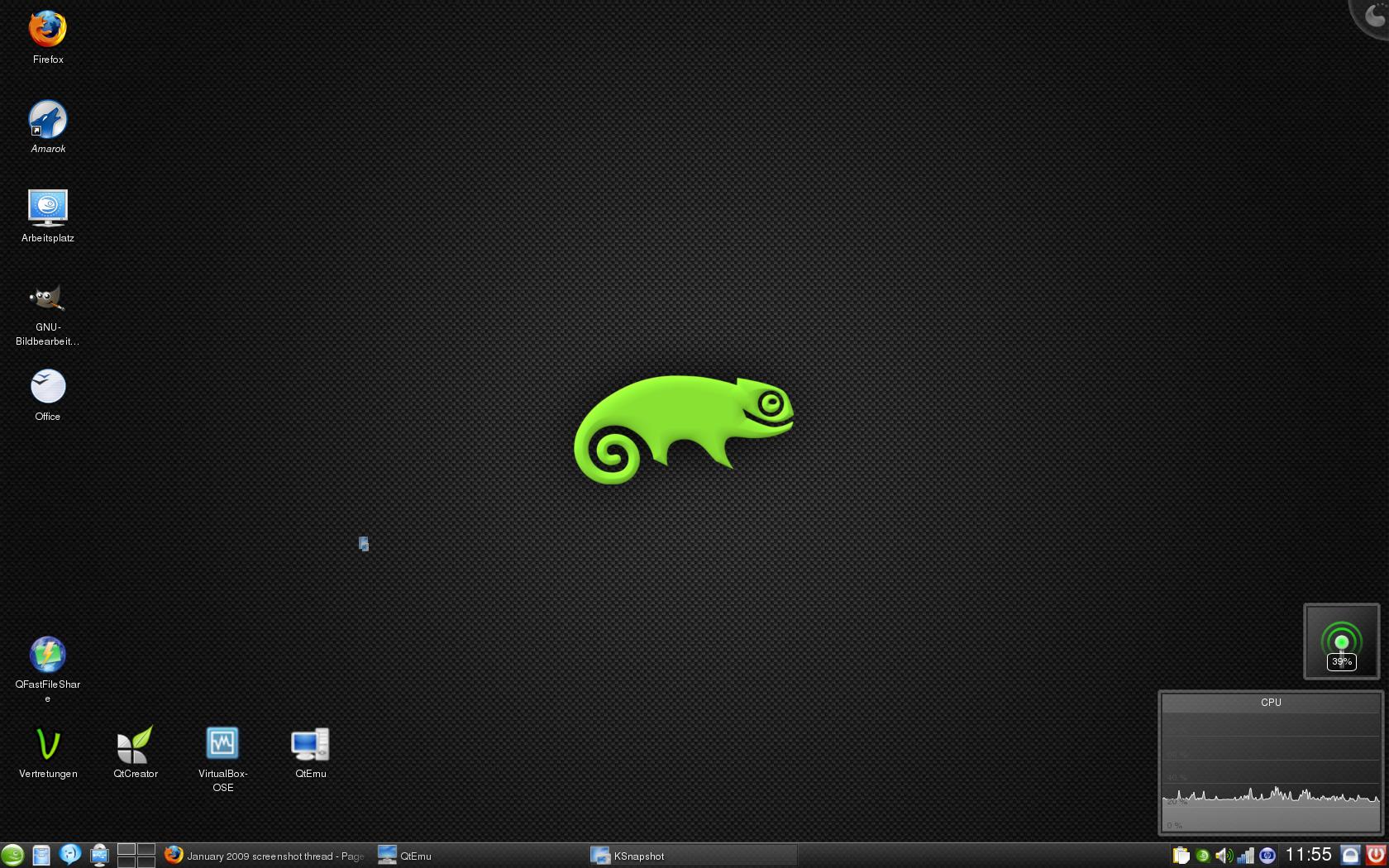Click the wireless signal 39% widget
This screenshot has width=1389, height=868.
coord(1341,641)
